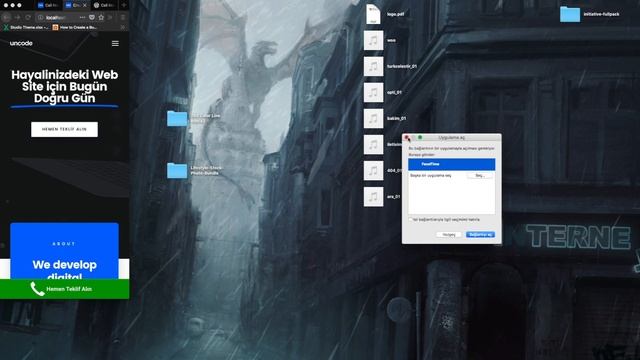This screenshot has width=640, height=360.
Task: Click the green zoom button of the dialog
Action: click(x=420, y=138)
